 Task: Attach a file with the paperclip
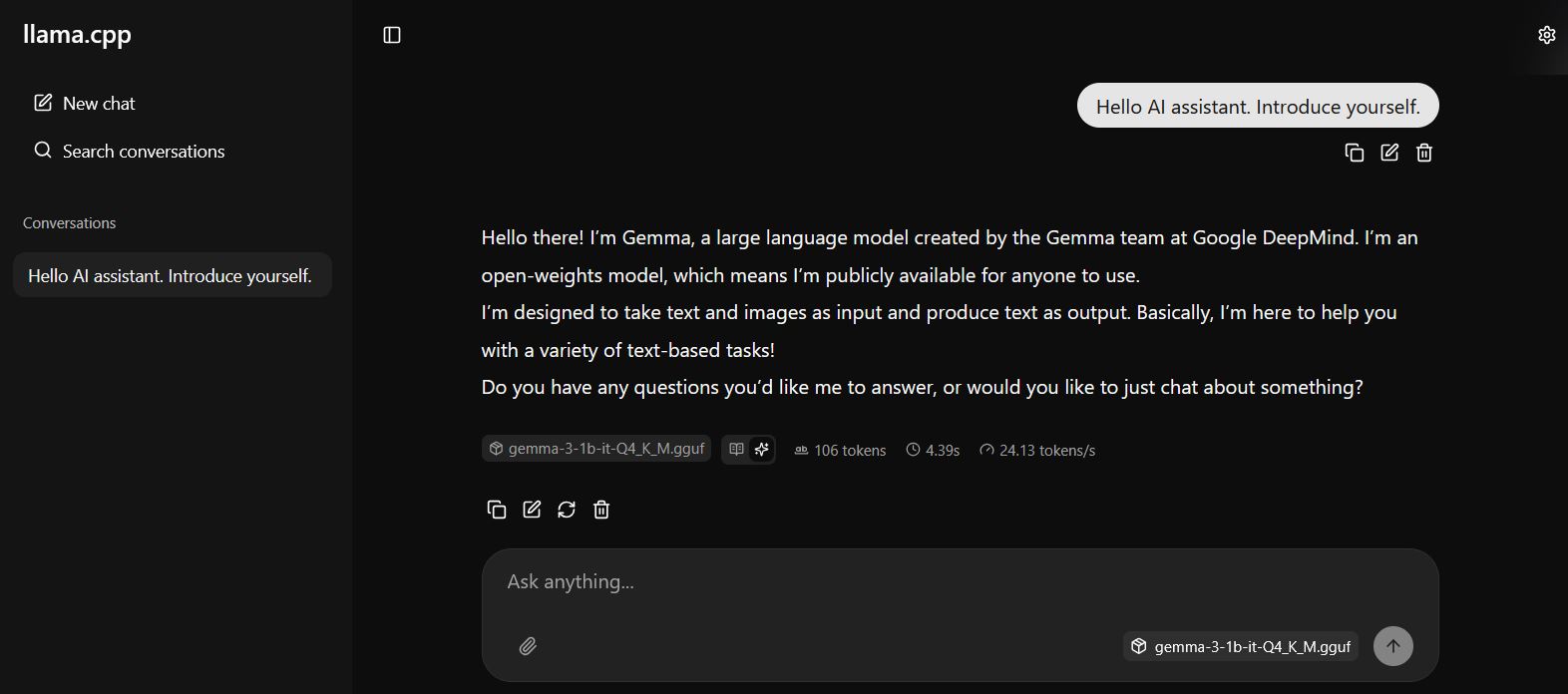click(x=528, y=646)
